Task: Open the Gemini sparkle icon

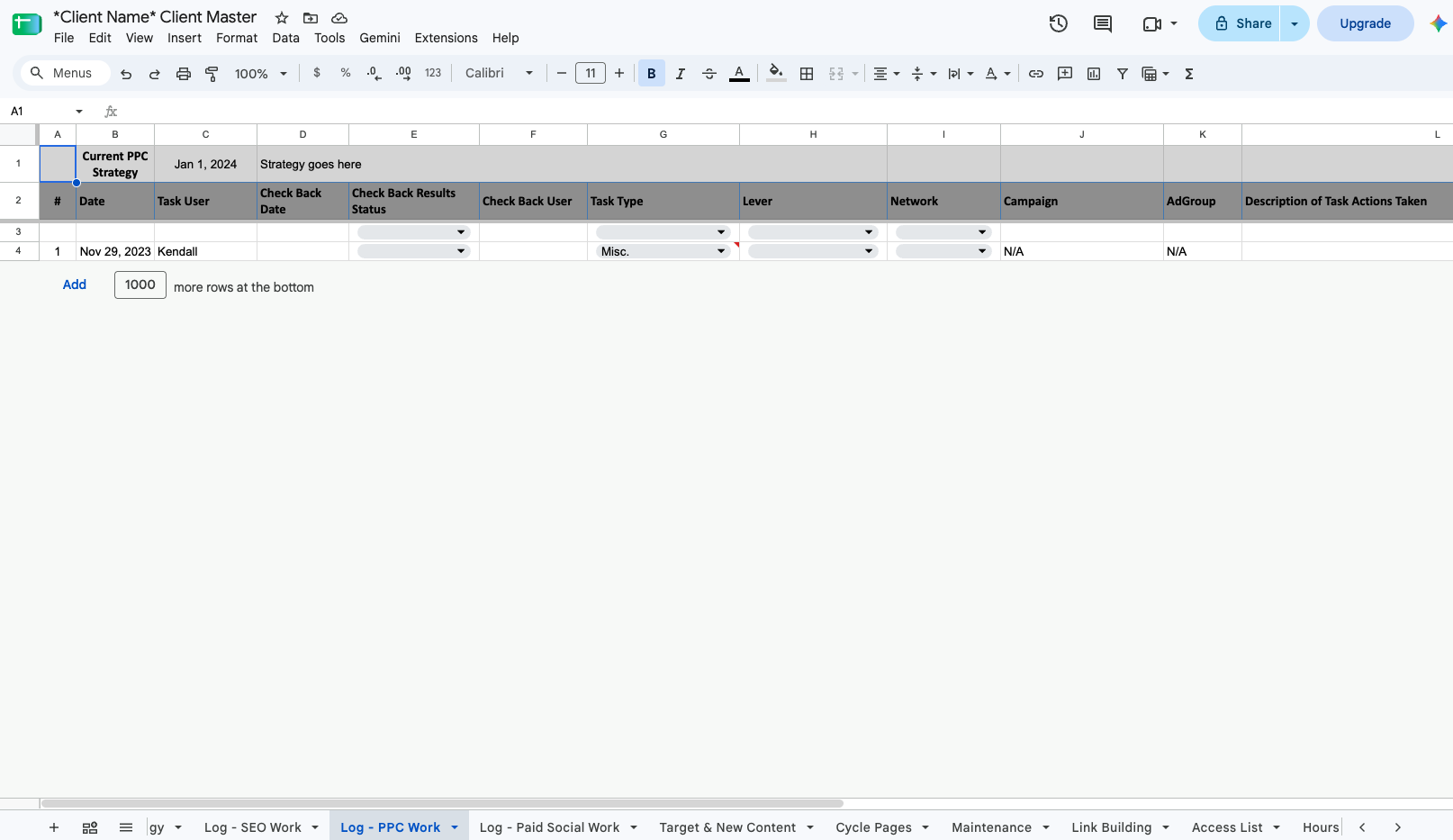Action: [x=1438, y=23]
